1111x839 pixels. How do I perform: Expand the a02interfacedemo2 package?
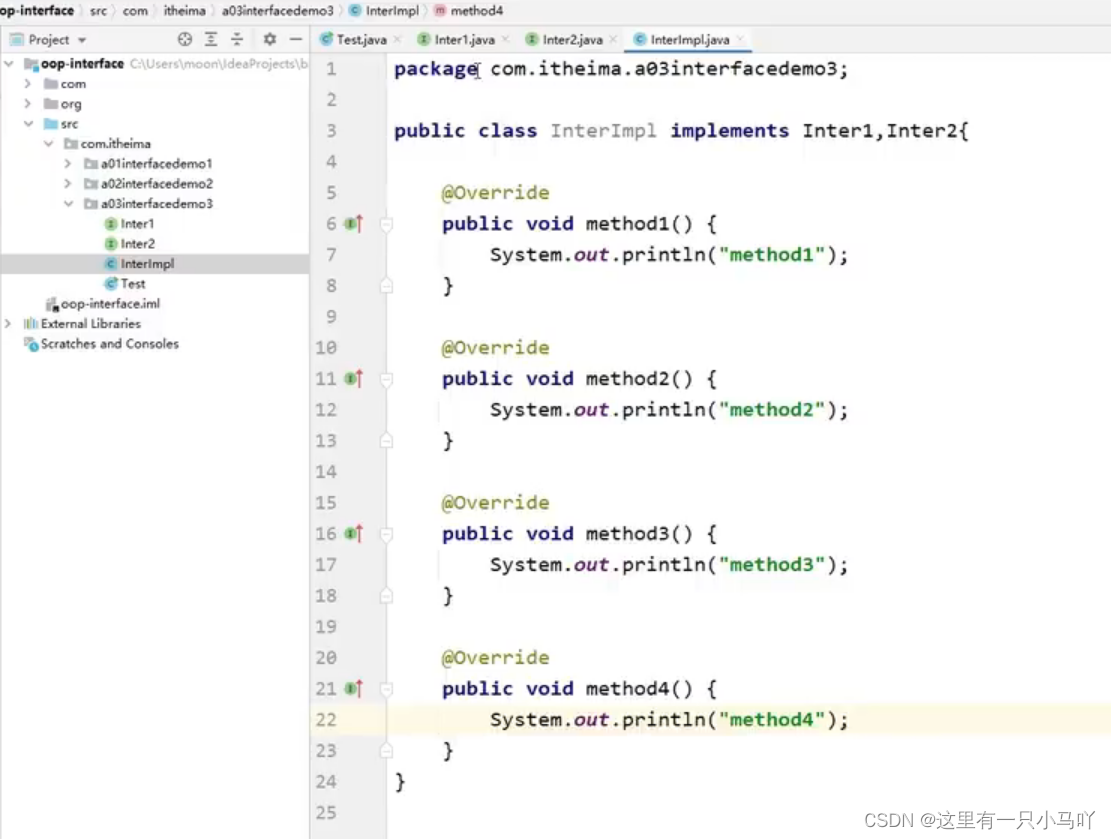[x=68, y=184]
